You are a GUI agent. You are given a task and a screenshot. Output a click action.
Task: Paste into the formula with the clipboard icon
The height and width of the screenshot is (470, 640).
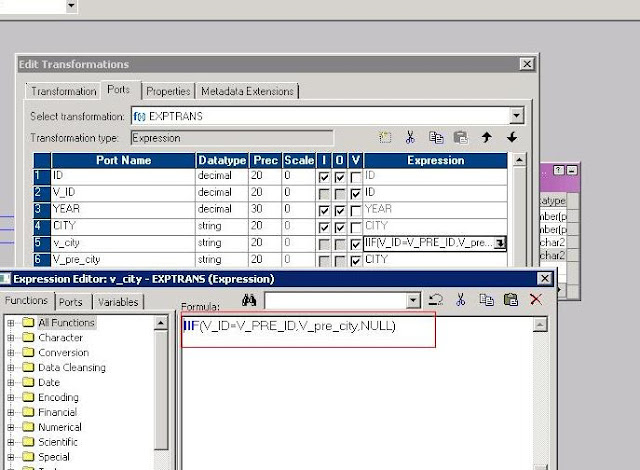coord(511,300)
